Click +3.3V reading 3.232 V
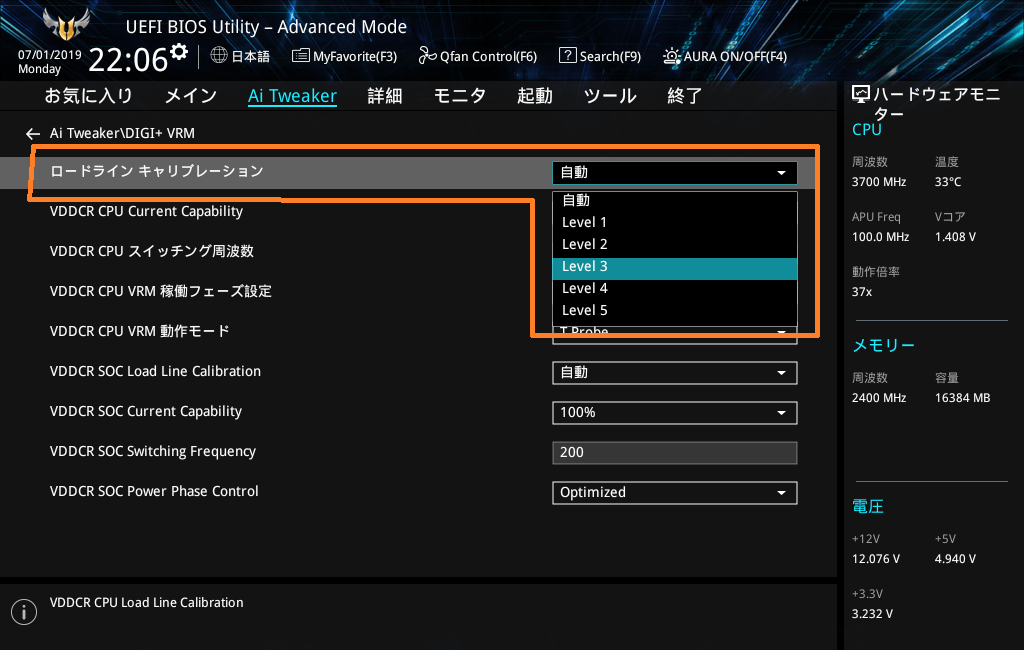The width and height of the screenshot is (1024, 650). point(872,614)
